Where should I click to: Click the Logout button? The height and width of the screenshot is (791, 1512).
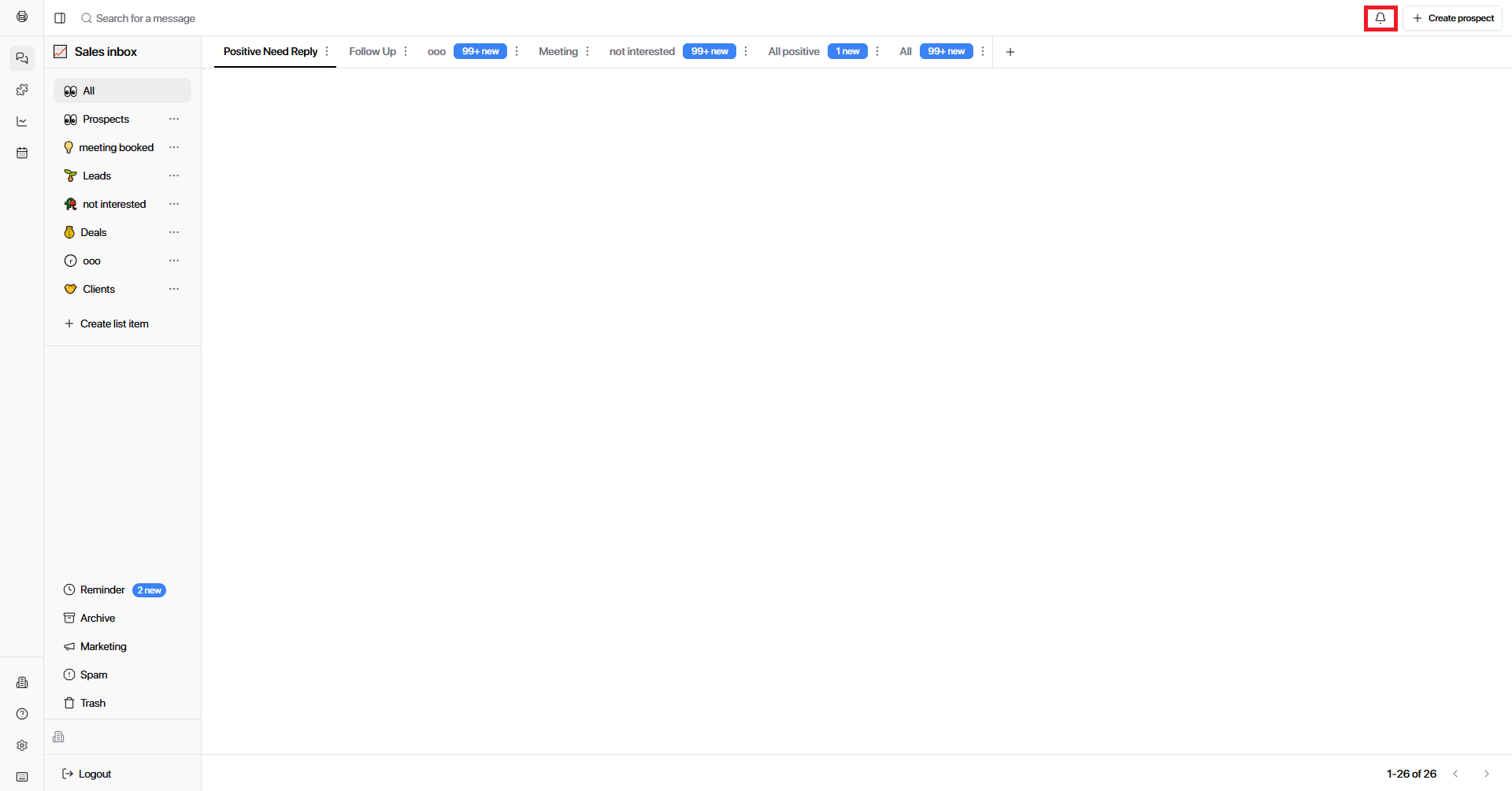click(87, 774)
